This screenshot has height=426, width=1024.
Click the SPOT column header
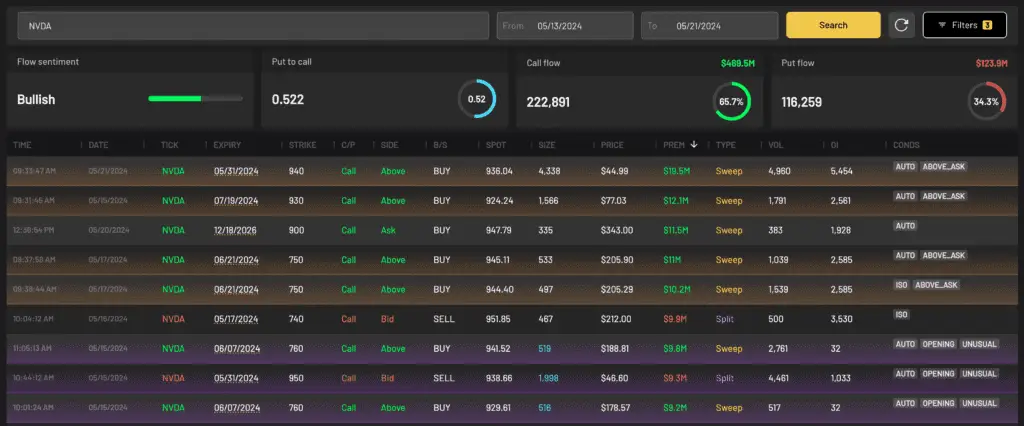pyautogui.click(x=496, y=145)
